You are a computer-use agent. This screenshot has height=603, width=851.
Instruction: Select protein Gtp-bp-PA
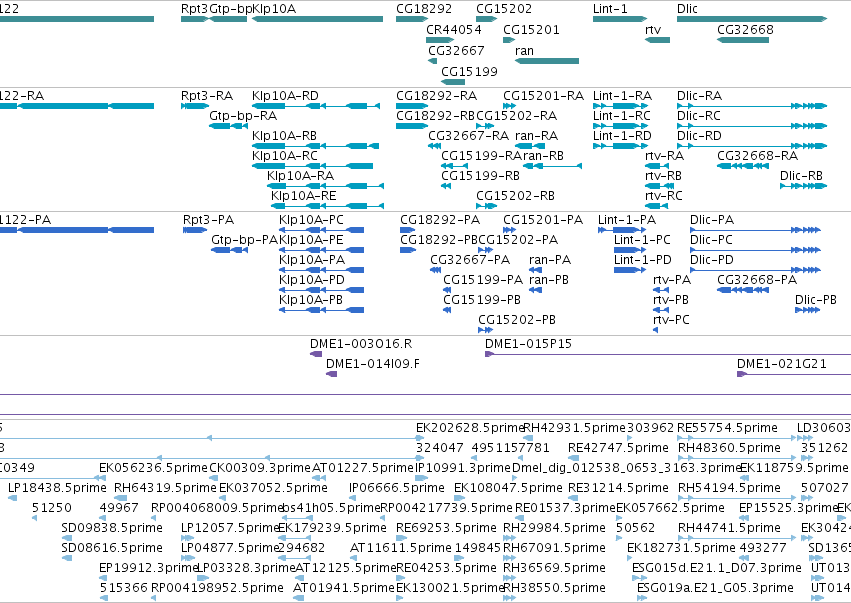click(230, 250)
